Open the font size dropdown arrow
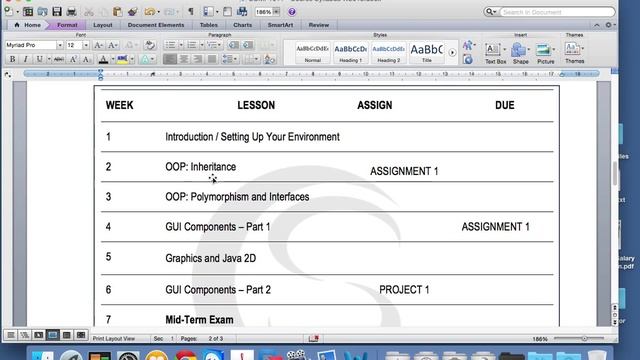The width and height of the screenshot is (640, 360). point(86,45)
